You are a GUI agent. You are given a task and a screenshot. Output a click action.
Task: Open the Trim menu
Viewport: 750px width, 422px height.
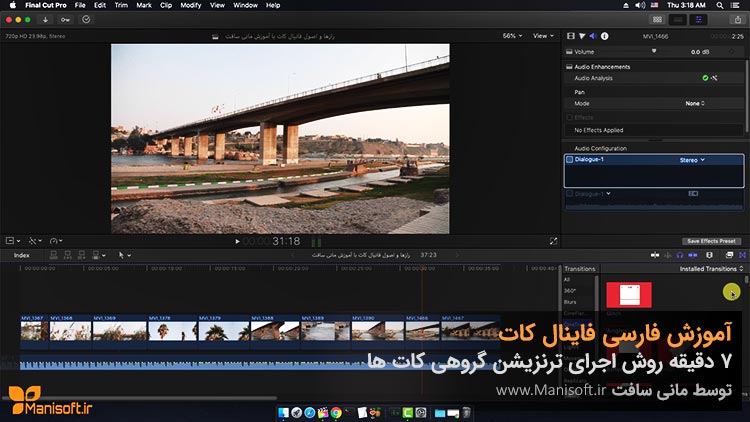121,5
